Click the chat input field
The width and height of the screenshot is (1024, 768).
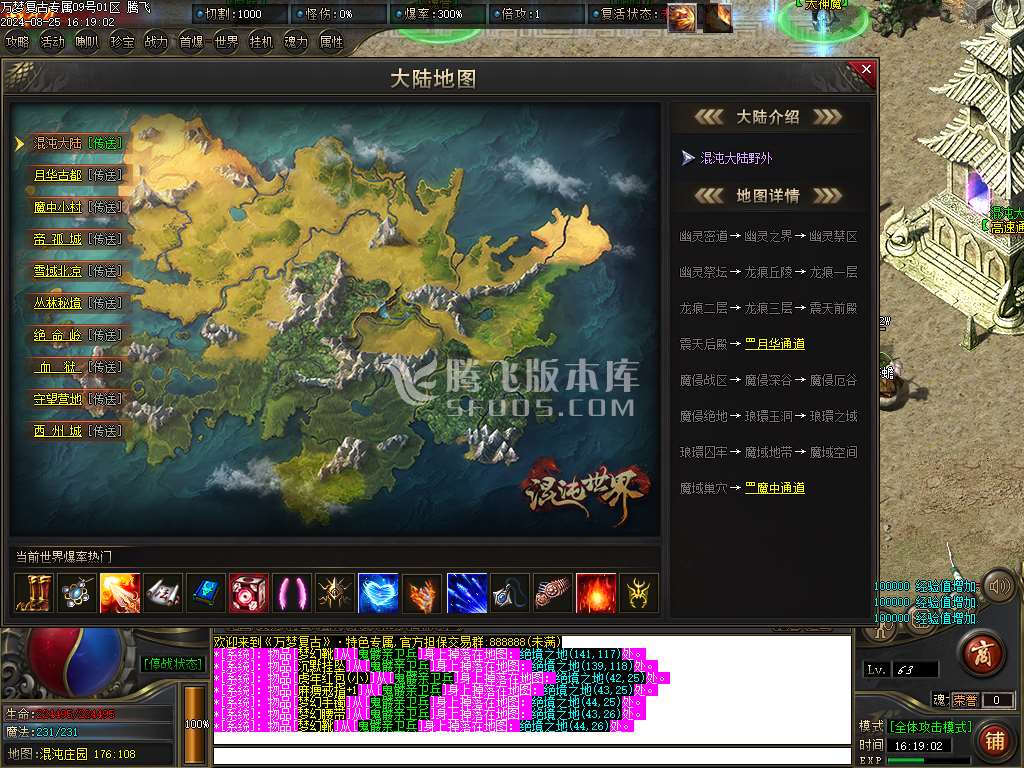(532, 756)
